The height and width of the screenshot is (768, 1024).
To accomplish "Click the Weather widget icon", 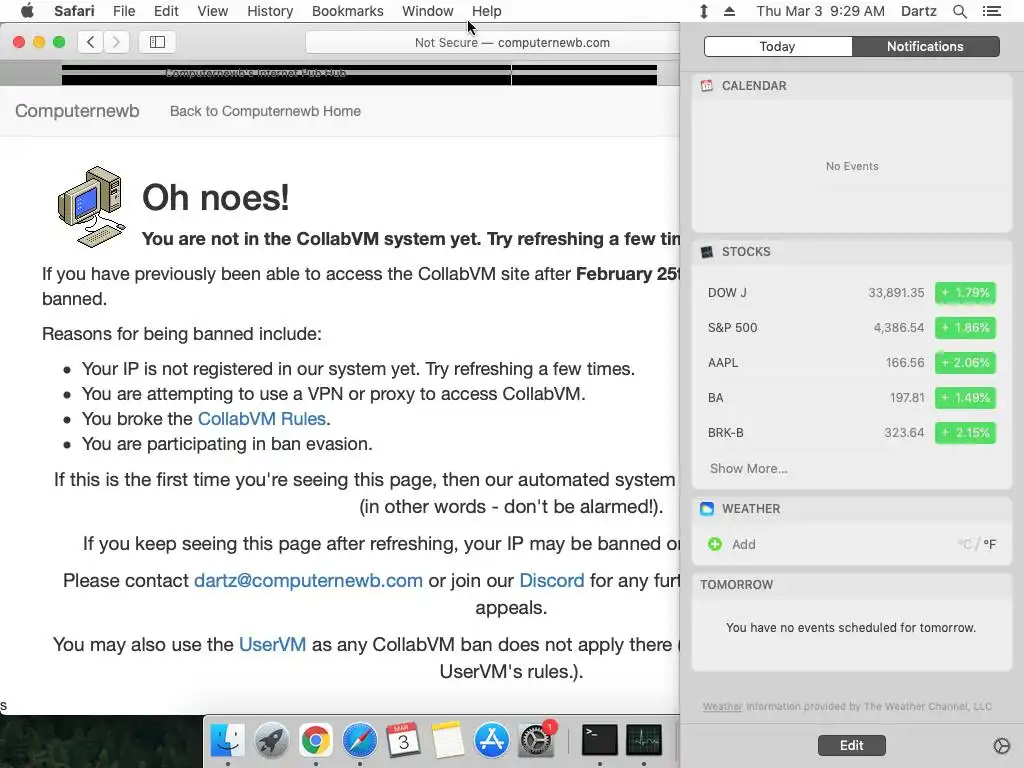I will pos(707,509).
